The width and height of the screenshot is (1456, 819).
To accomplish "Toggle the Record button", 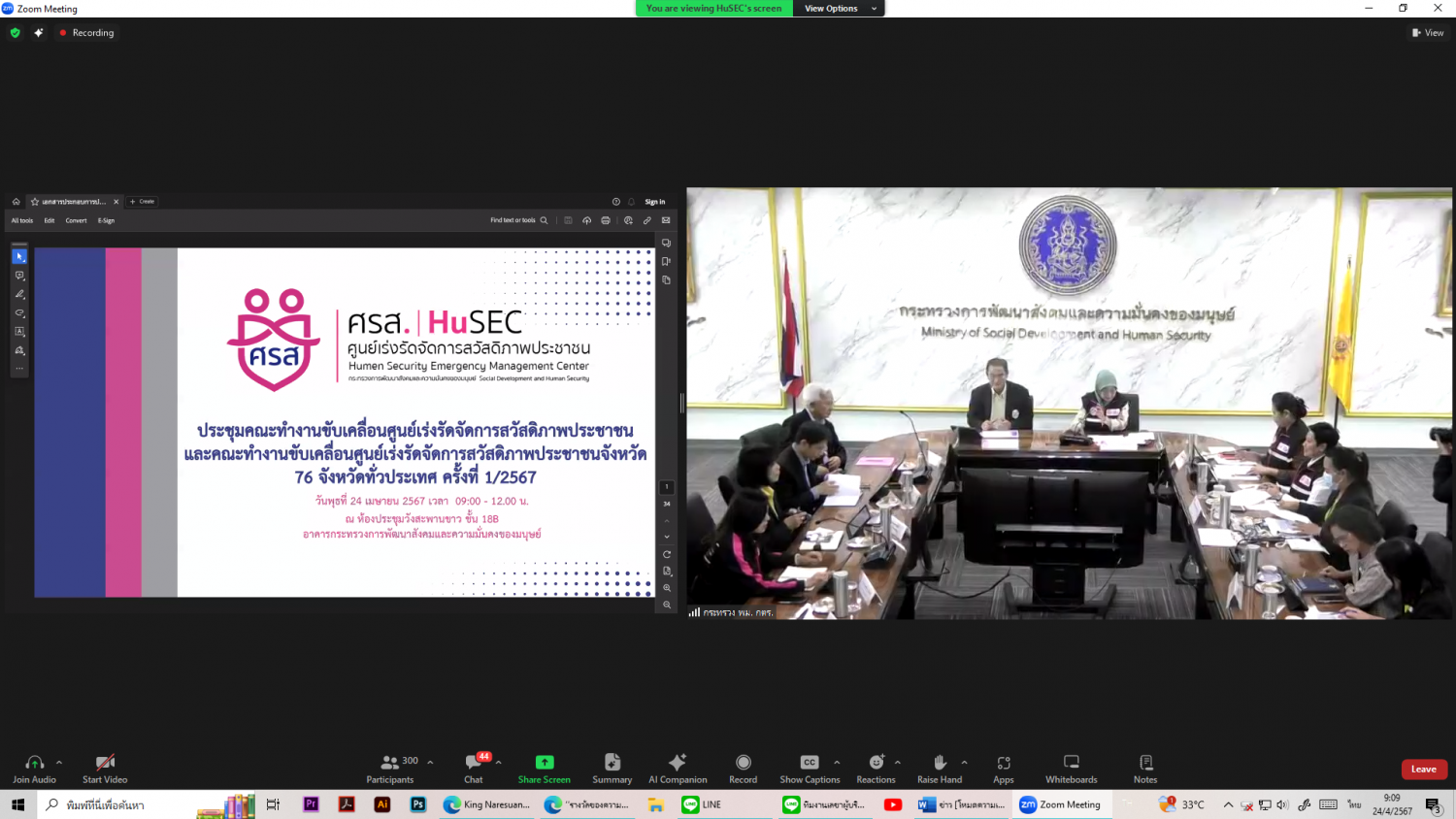I will click(744, 769).
